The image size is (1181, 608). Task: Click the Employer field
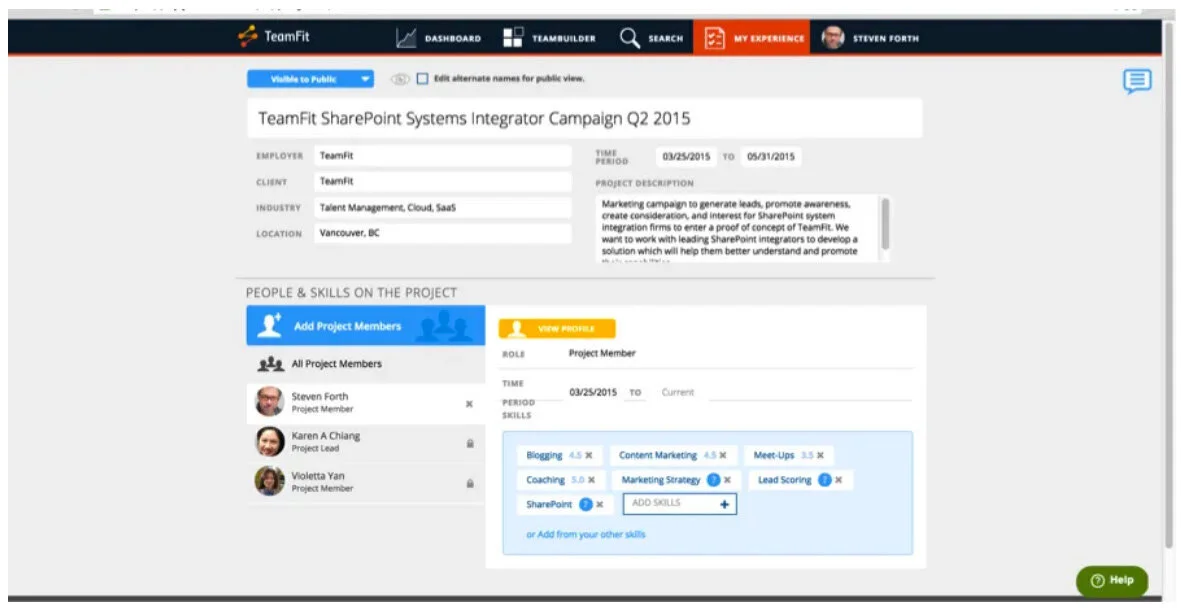tap(443, 156)
